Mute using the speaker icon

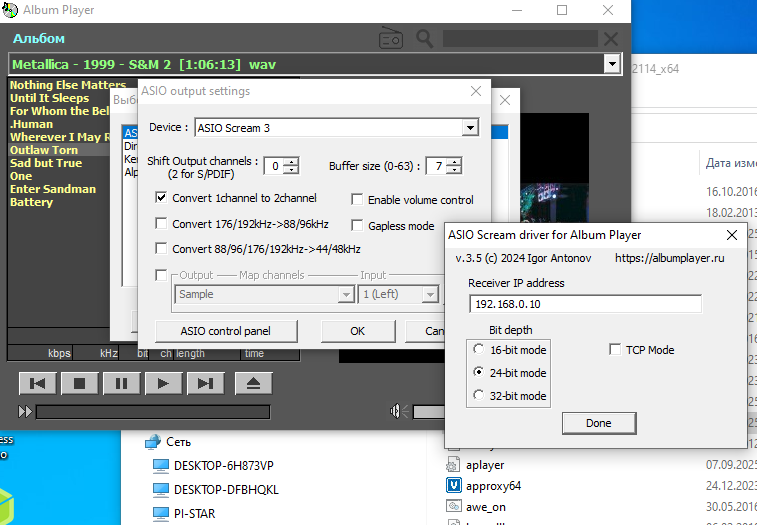399,411
